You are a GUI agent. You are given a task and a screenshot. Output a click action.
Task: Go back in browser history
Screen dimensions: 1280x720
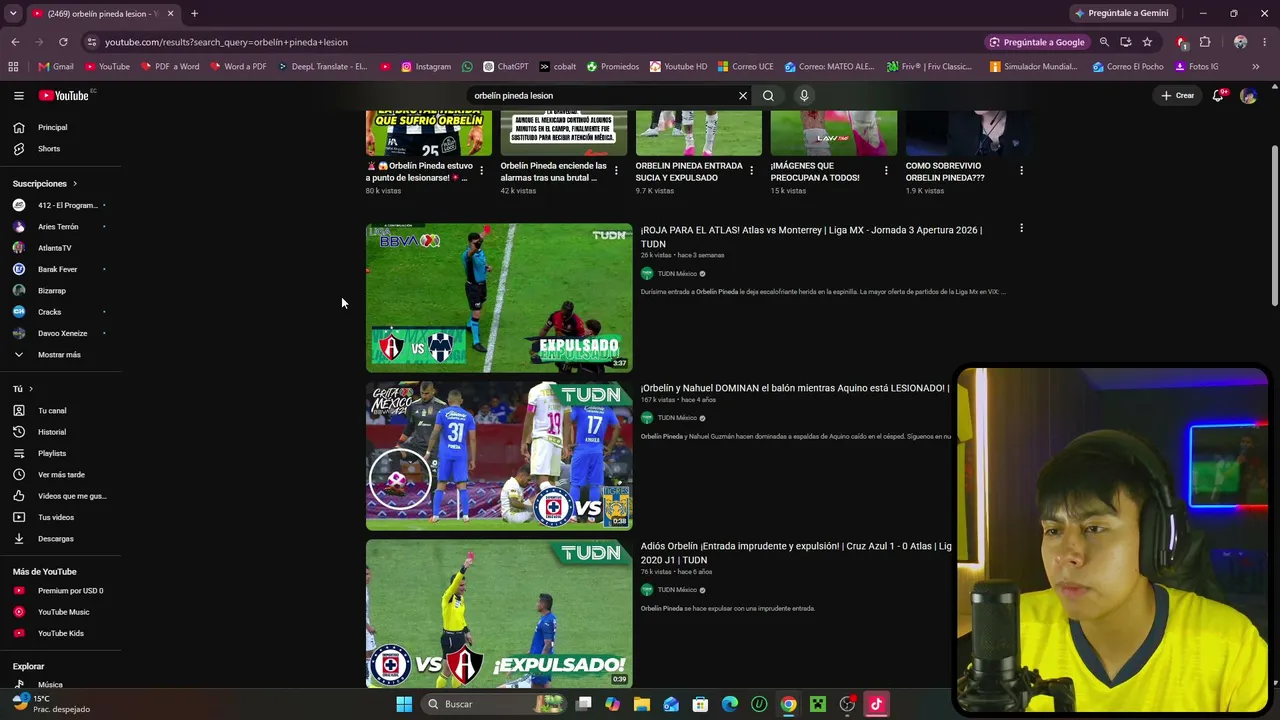[15, 42]
